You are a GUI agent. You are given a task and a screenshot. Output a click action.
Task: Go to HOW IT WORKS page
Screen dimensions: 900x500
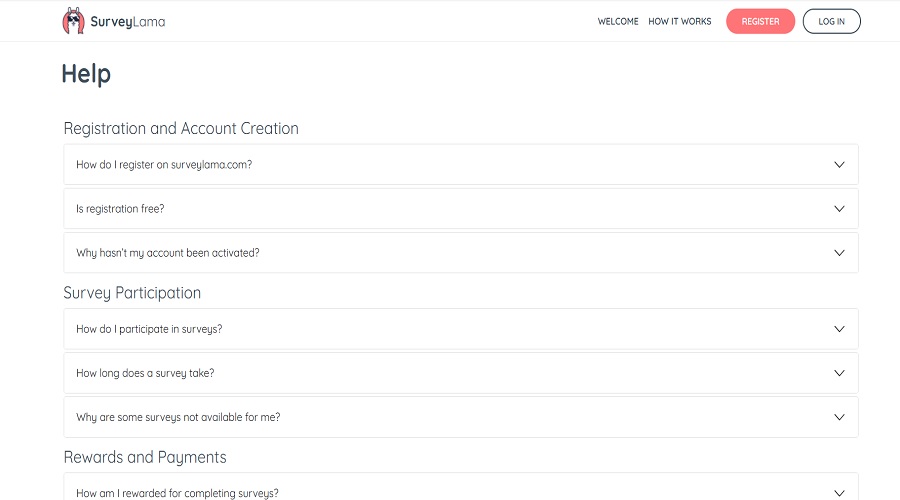click(680, 22)
